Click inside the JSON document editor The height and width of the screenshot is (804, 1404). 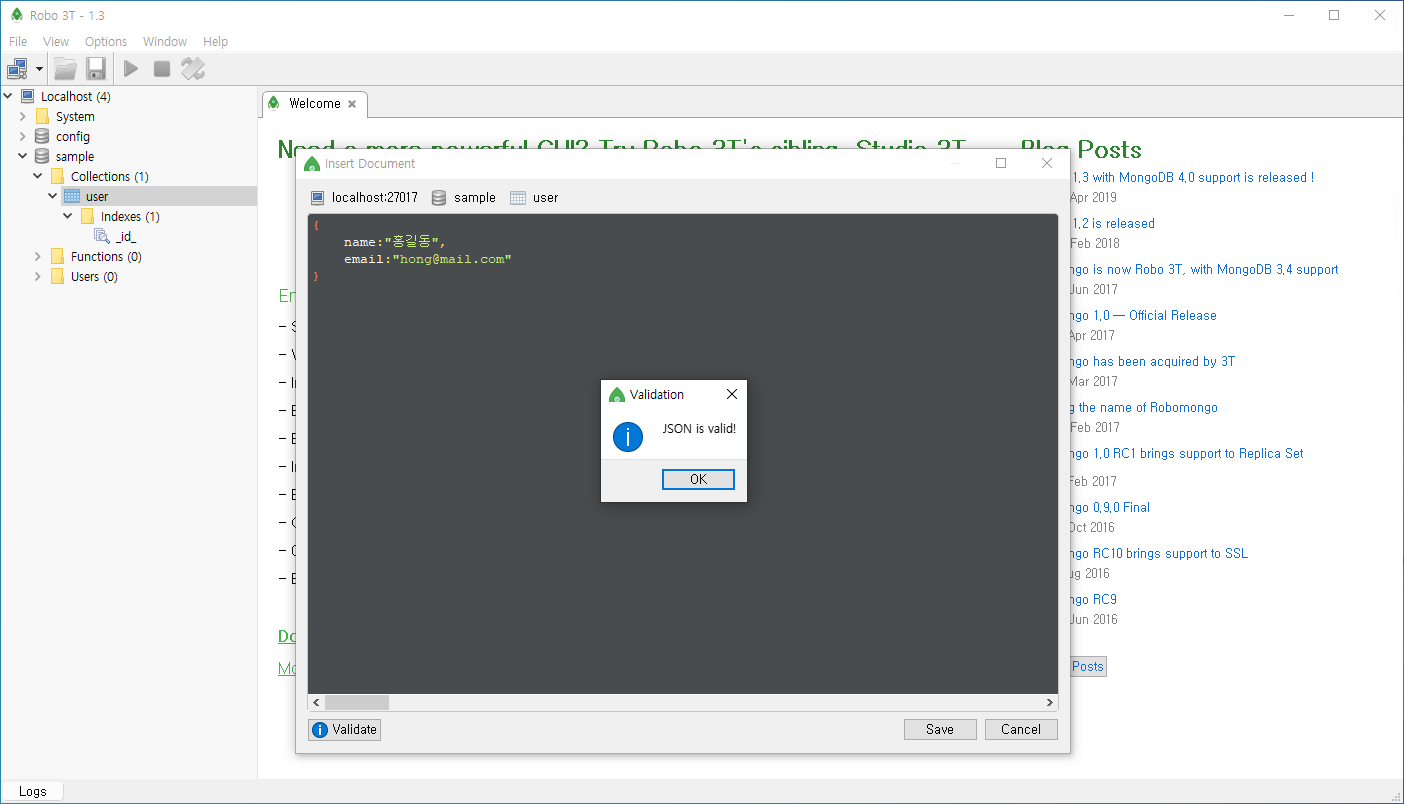click(683, 453)
